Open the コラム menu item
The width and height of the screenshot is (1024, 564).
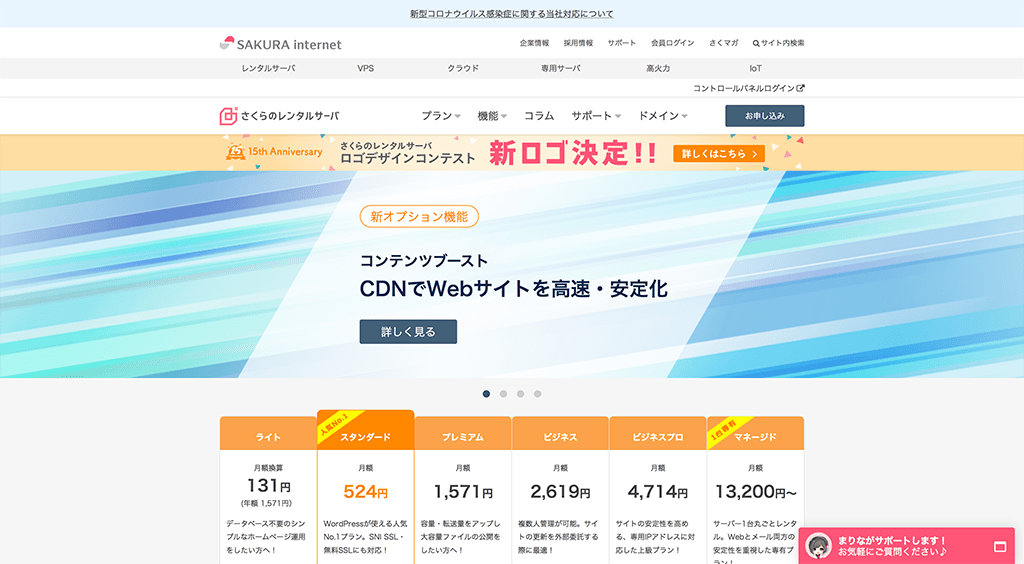tap(539, 116)
